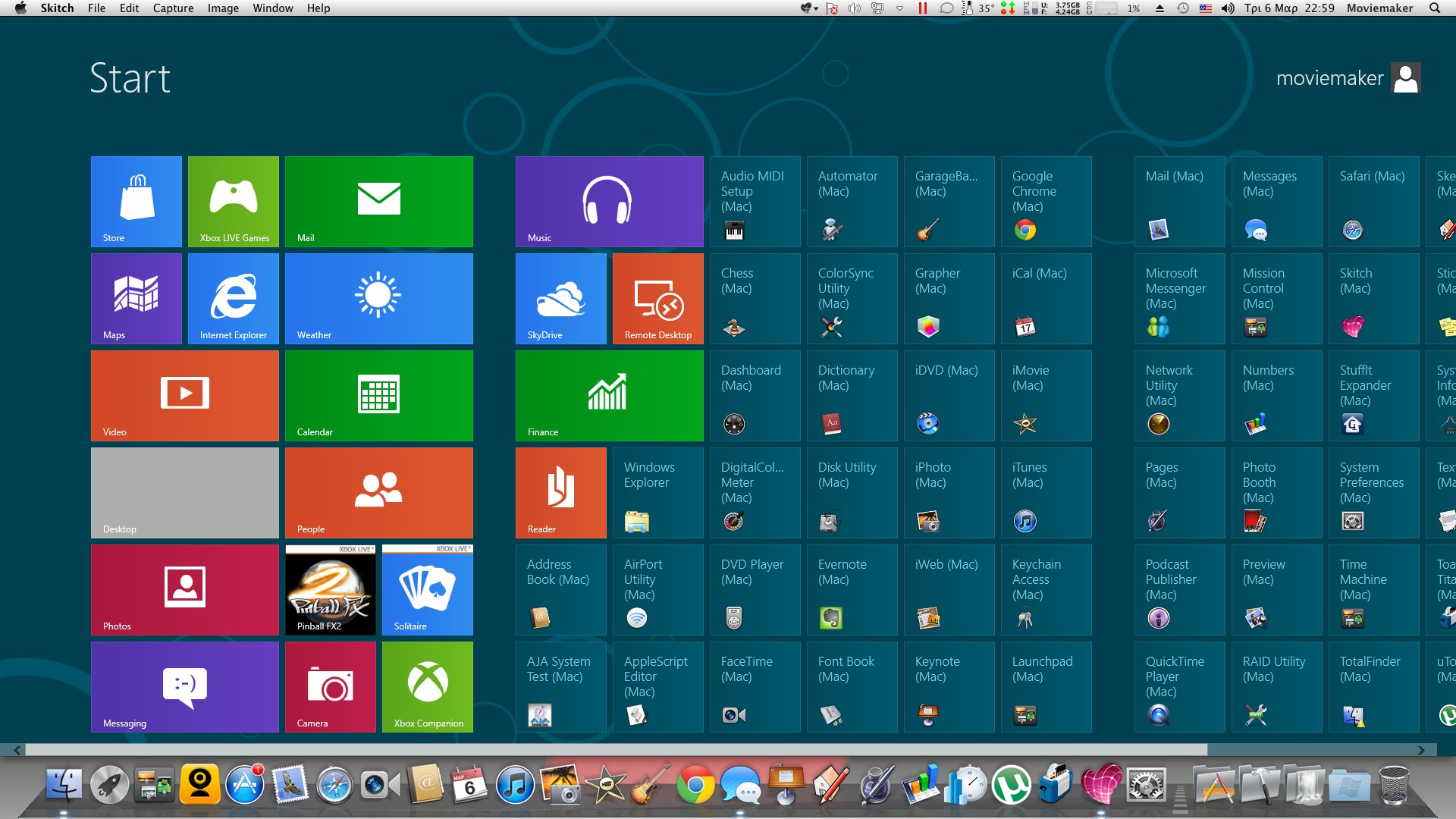Click the horizontal scrollbar thumb
Screen dimensions: 1456x819
tap(617, 750)
